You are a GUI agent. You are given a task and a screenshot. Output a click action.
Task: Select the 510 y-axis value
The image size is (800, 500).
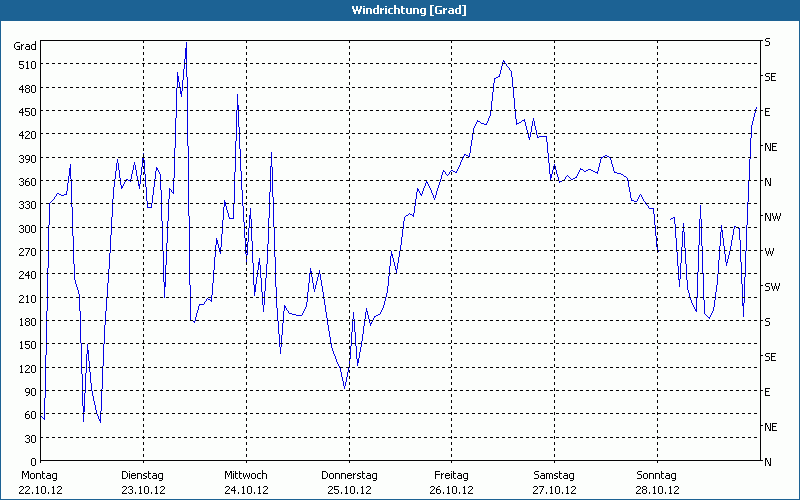[28, 65]
